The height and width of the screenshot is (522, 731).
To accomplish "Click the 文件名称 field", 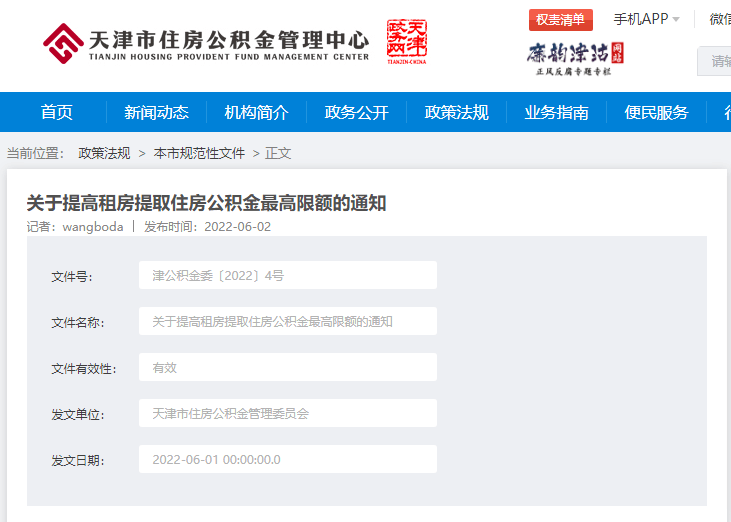I will click(x=287, y=321).
